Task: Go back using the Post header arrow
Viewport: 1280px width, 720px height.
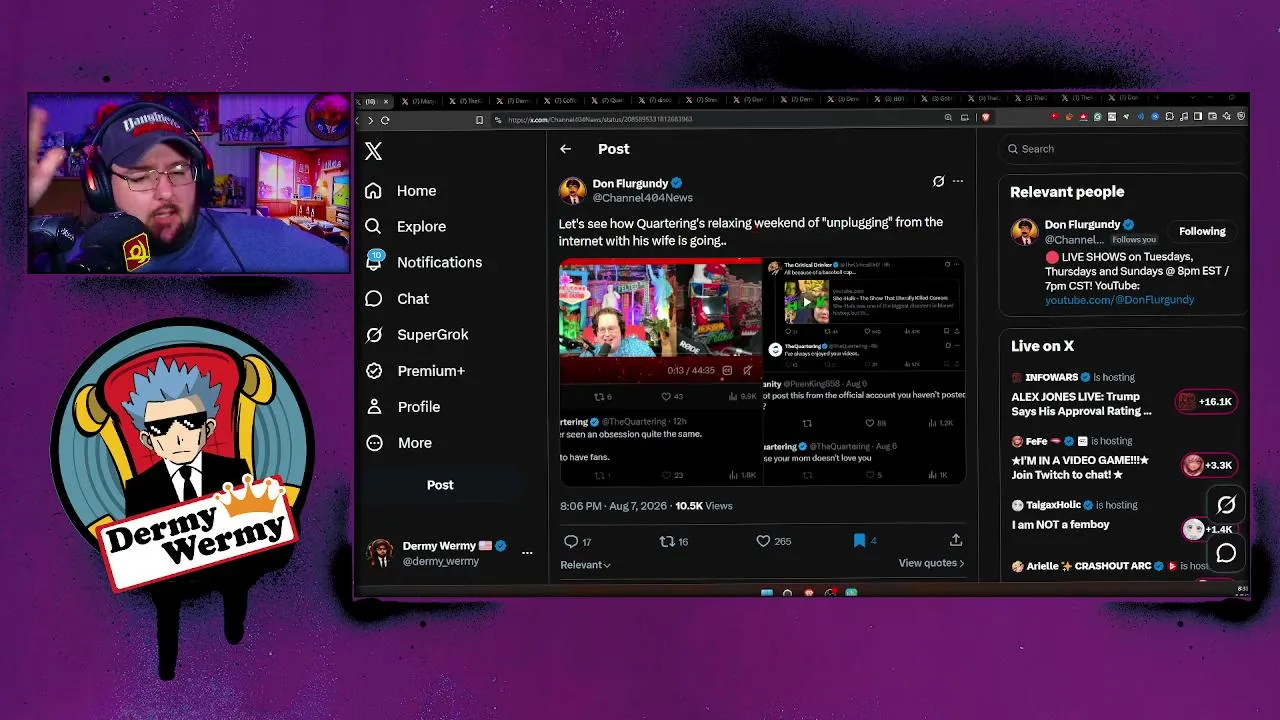Action: 565,149
